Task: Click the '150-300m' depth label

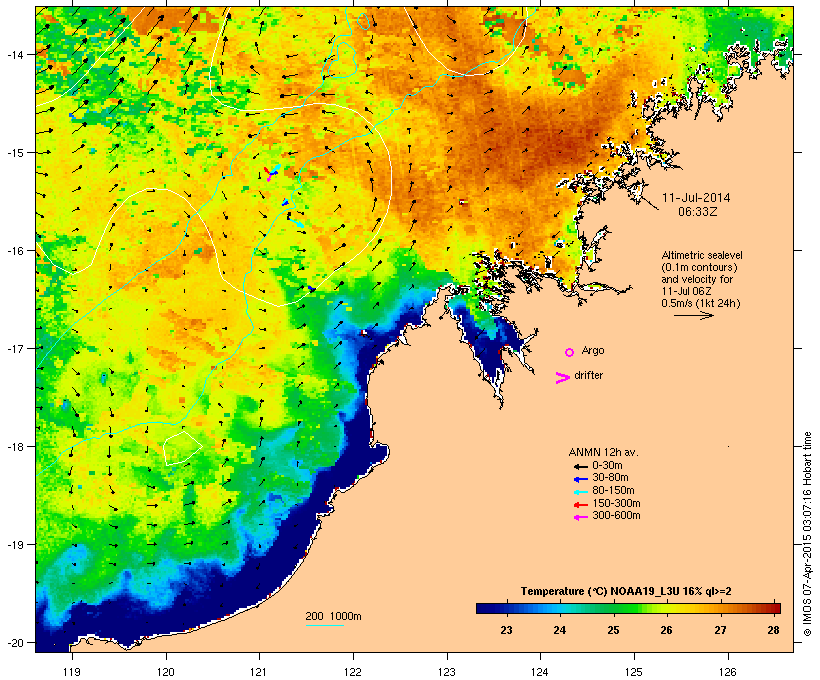Action: [616, 504]
